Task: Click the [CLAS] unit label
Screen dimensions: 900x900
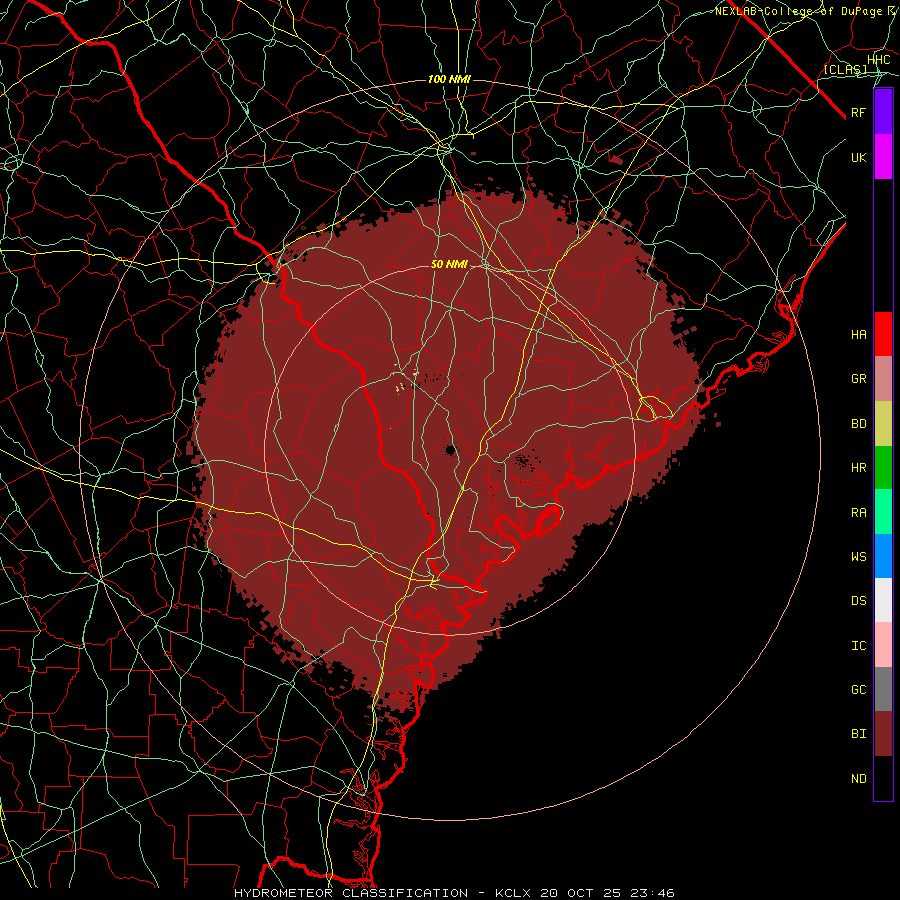Action: pos(845,69)
